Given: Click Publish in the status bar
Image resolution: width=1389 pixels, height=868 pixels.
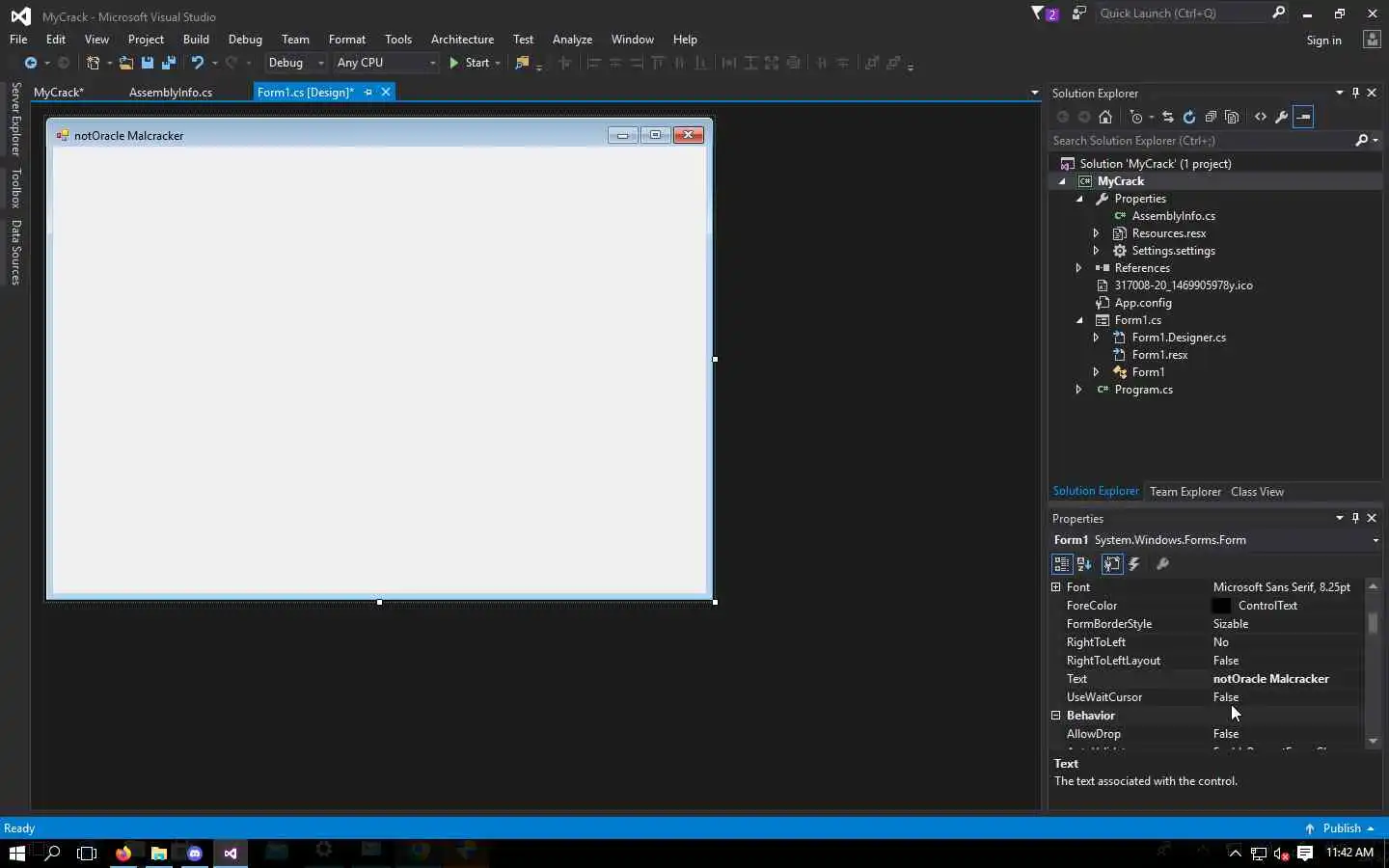Looking at the screenshot, I should point(1341,828).
